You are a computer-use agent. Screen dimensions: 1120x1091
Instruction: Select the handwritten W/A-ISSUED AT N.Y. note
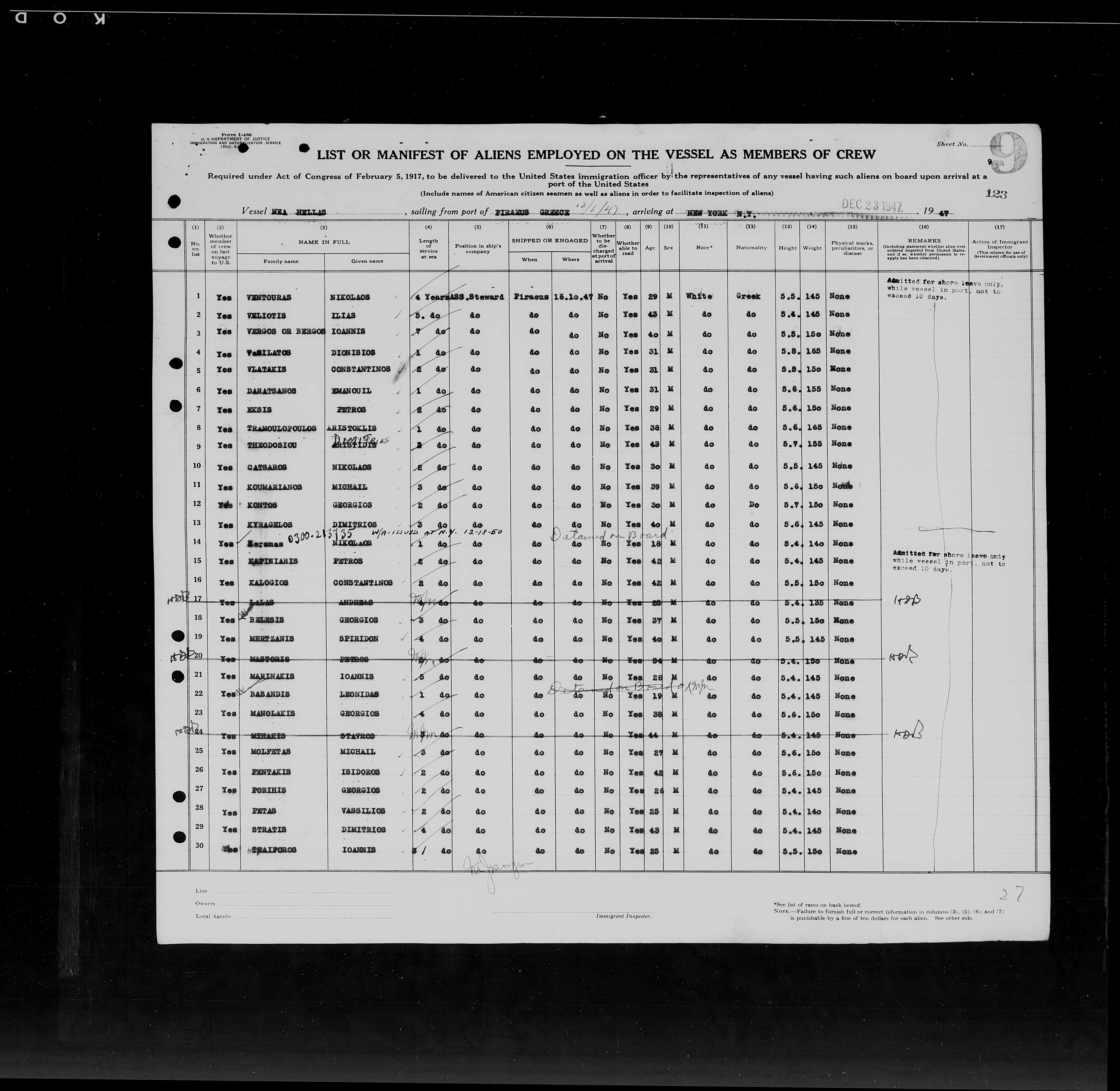(437, 532)
